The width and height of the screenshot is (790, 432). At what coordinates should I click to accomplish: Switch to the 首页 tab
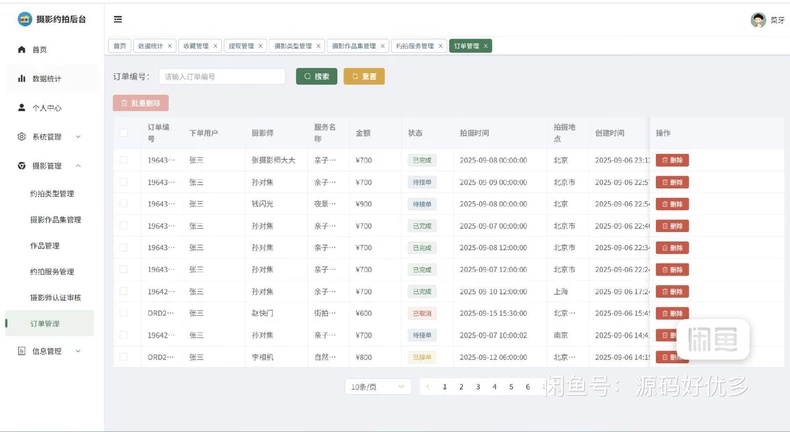tap(120, 46)
